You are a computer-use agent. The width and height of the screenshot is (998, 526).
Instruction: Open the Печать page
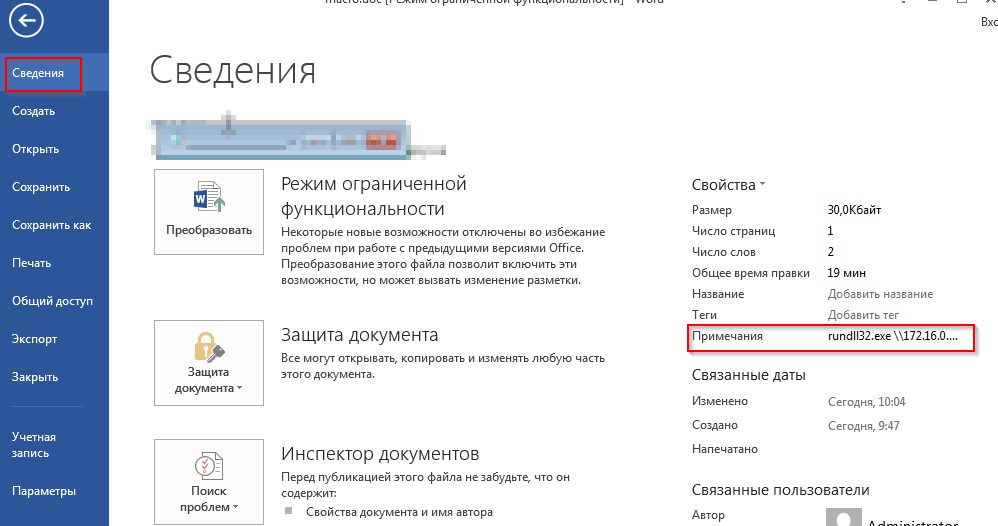[x=31, y=263]
